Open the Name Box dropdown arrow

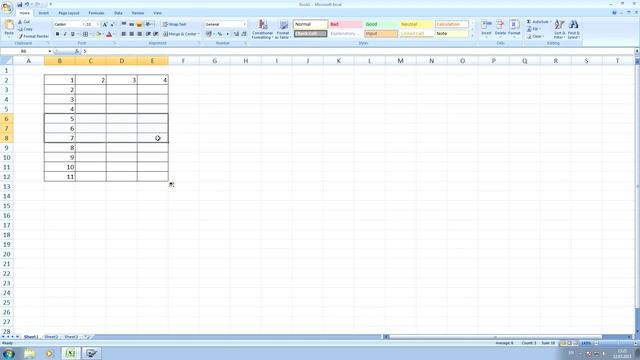pyautogui.click(x=49, y=51)
